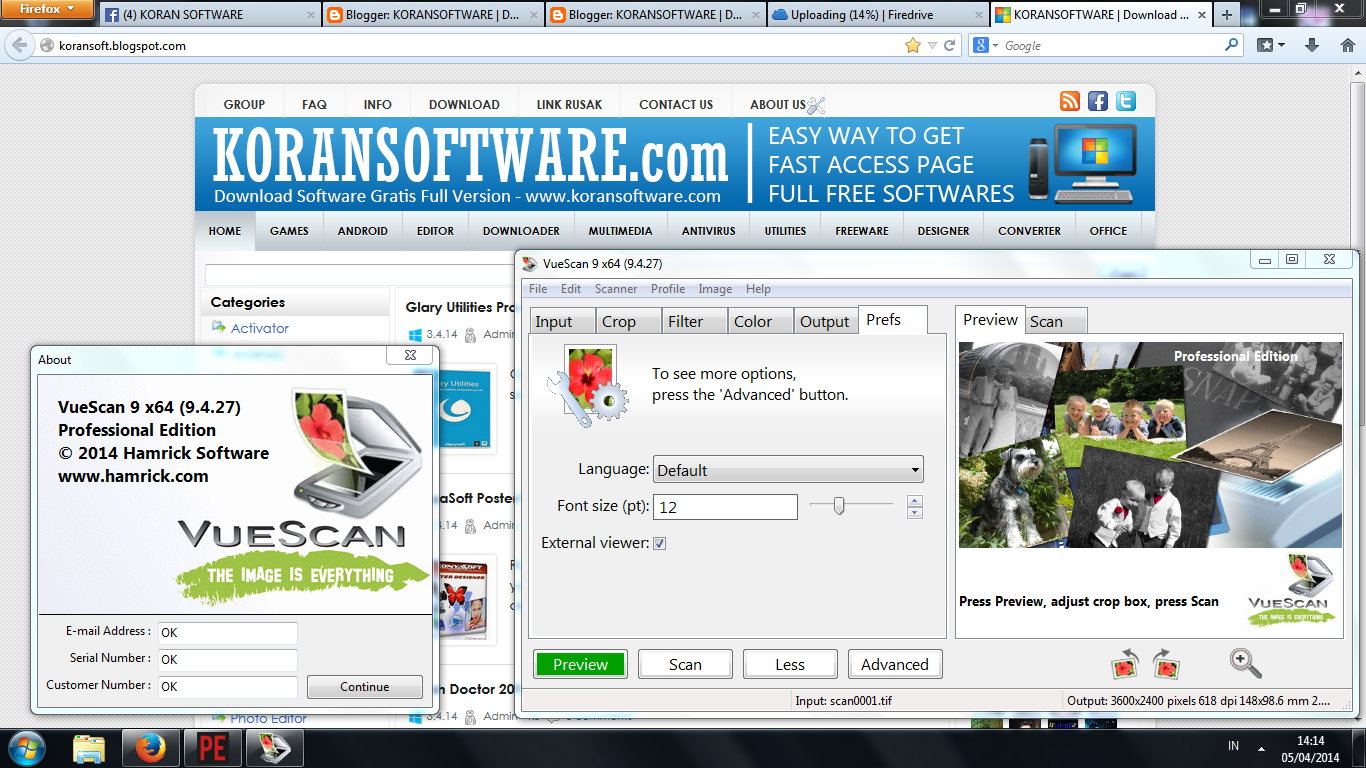This screenshot has width=1366, height=768.
Task: Rotate image left icon in VueScan
Action: 1126,664
